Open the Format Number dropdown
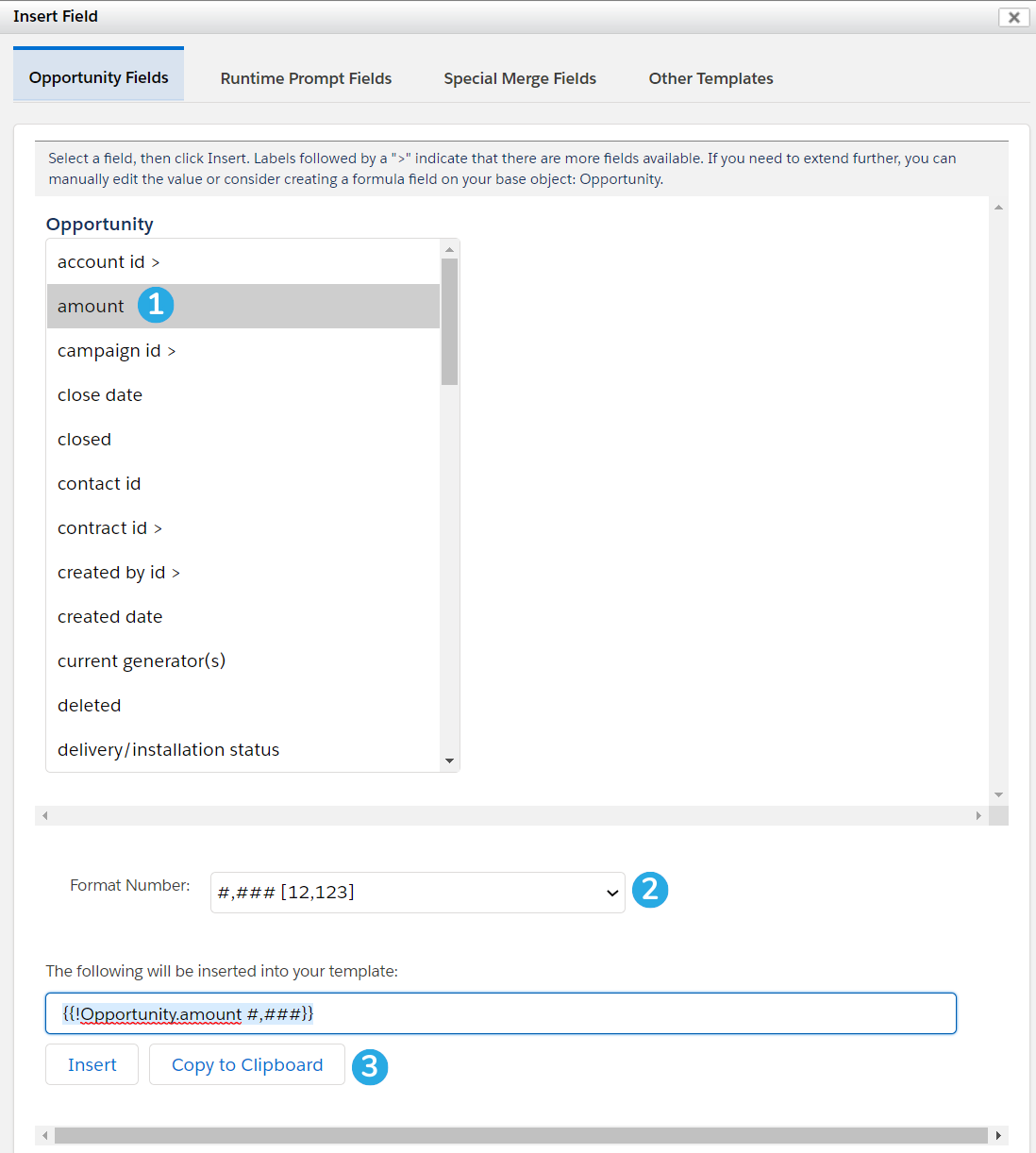The image size is (1036, 1153). [418, 893]
